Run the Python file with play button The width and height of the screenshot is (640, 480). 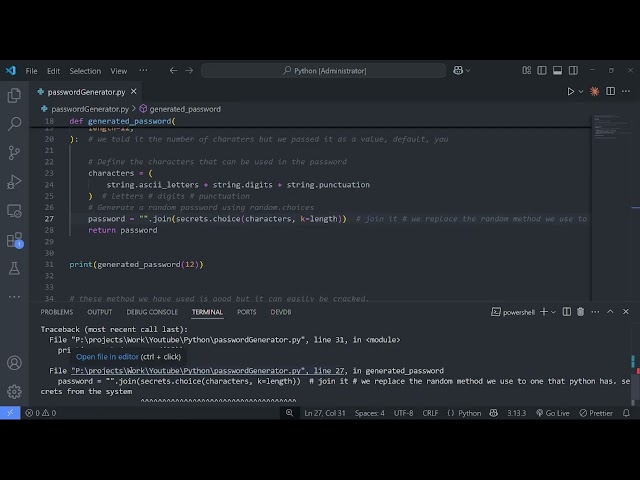(x=571, y=91)
